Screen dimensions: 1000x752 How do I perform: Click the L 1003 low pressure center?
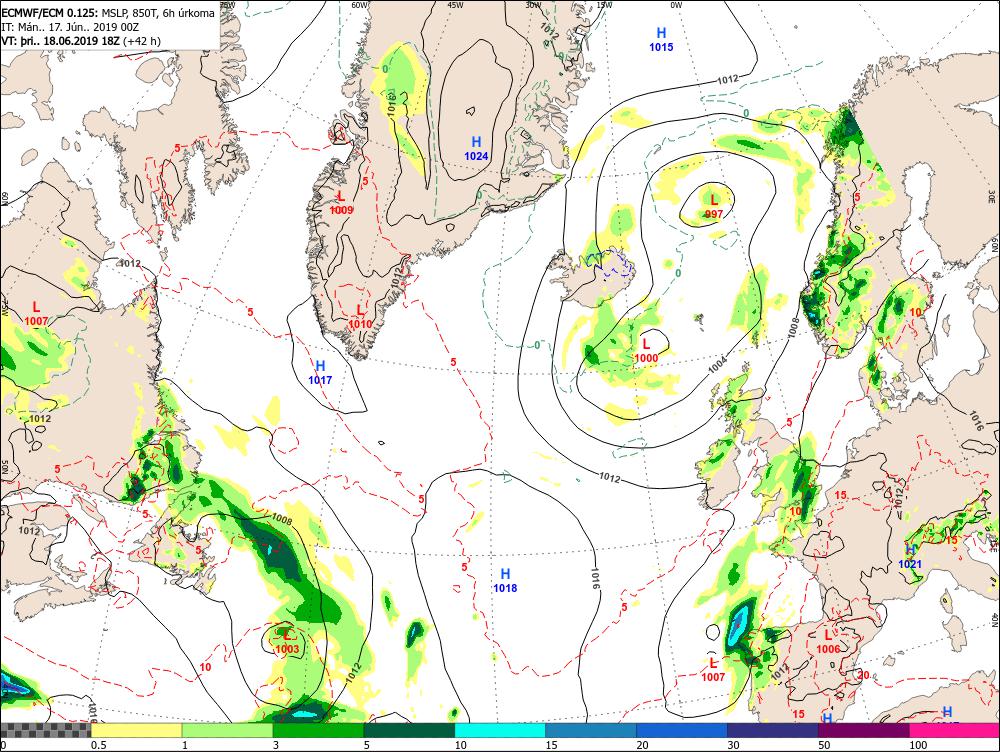point(287,642)
